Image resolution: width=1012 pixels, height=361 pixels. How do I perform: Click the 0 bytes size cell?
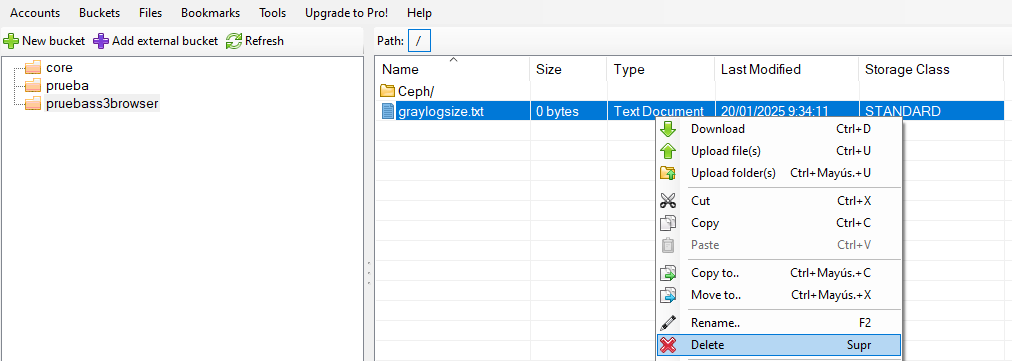coord(558,111)
